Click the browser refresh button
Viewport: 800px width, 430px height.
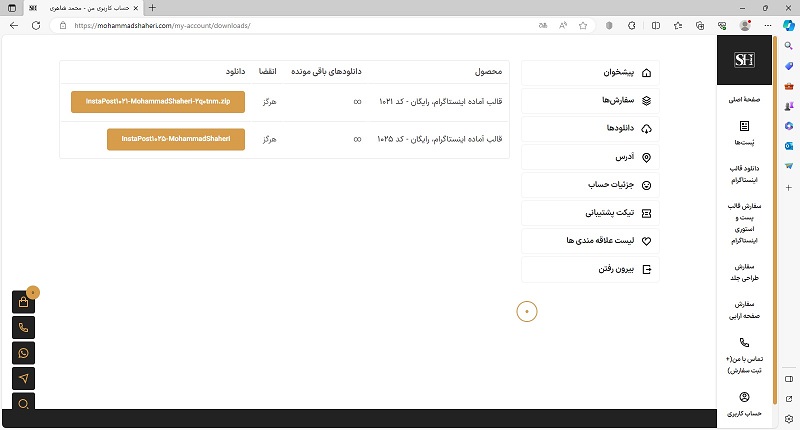coord(36,25)
